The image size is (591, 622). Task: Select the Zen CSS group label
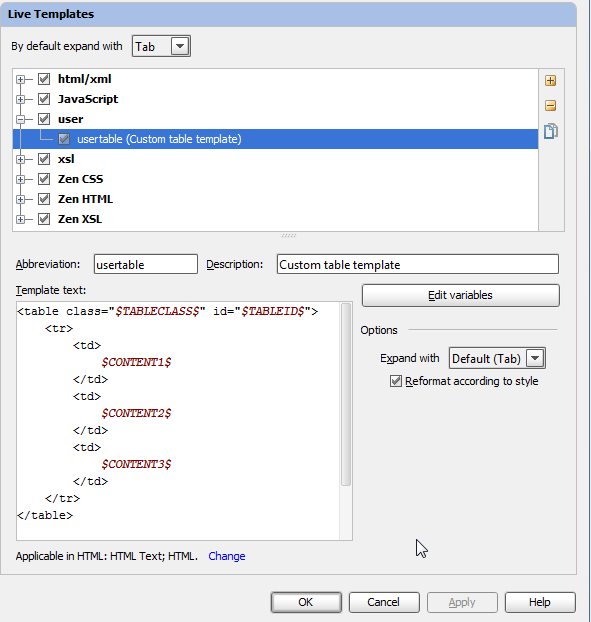click(81, 179)
